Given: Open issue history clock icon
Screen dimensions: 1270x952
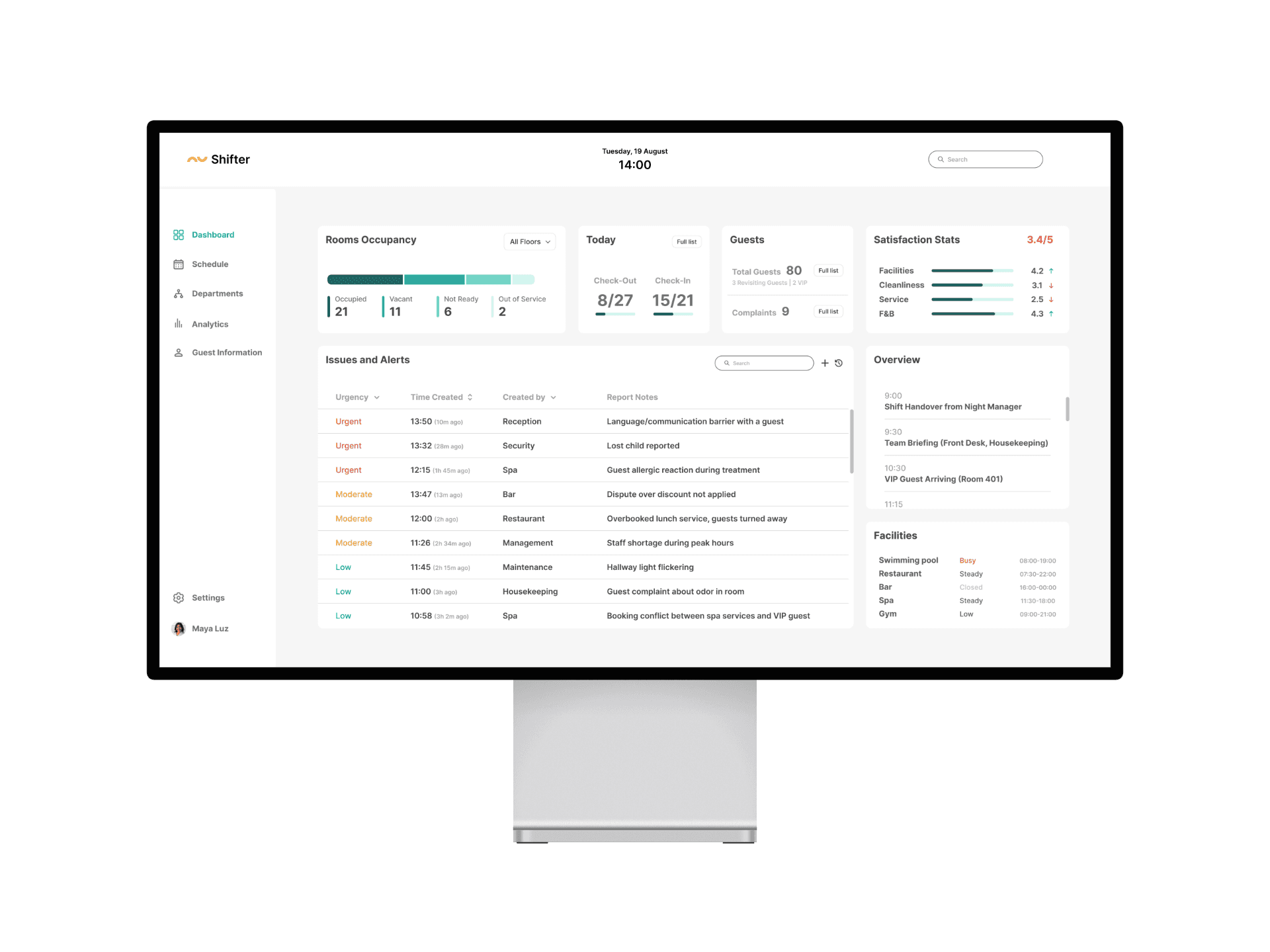Looking at the screenshot, I should [x=839, y=363].
